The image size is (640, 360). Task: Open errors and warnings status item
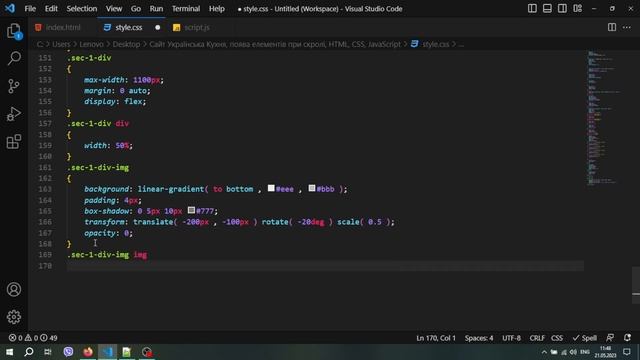[x=33, y=338]
